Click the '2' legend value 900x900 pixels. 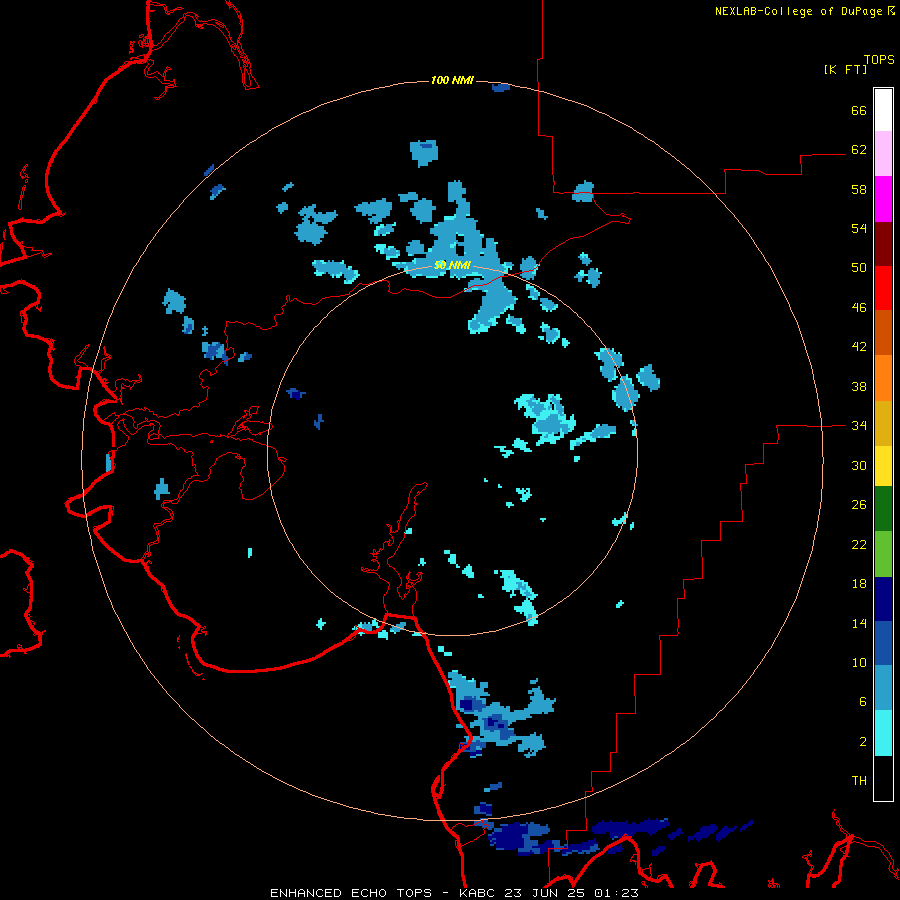tap(863, 742)
